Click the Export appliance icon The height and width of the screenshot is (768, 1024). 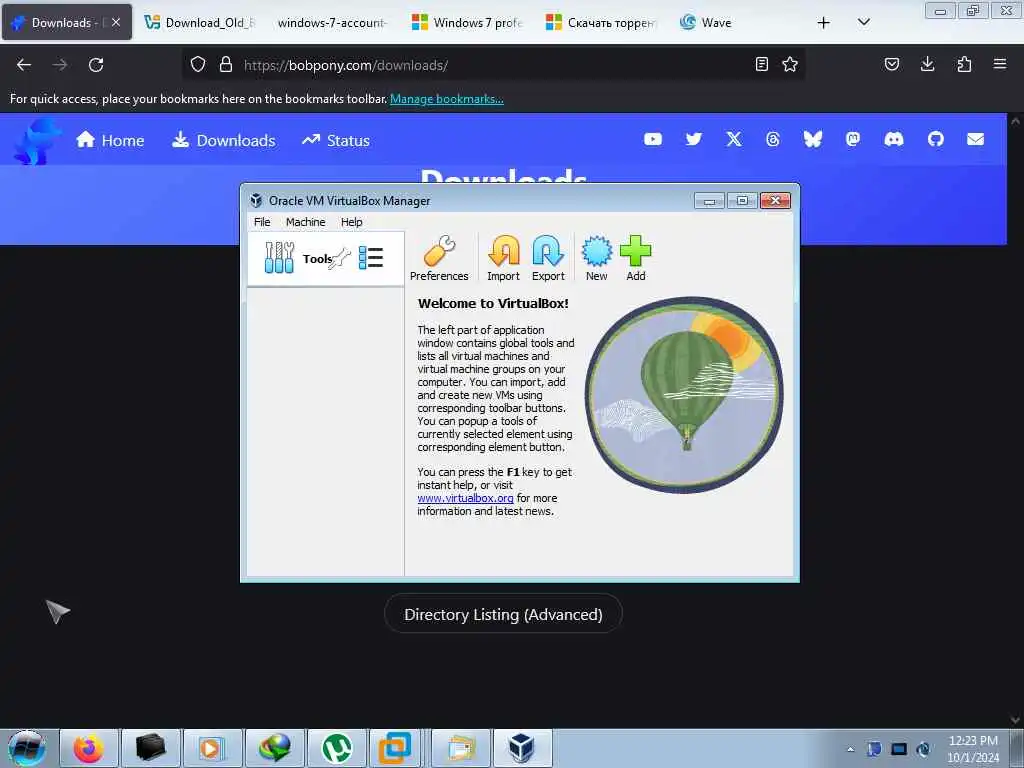548,258
